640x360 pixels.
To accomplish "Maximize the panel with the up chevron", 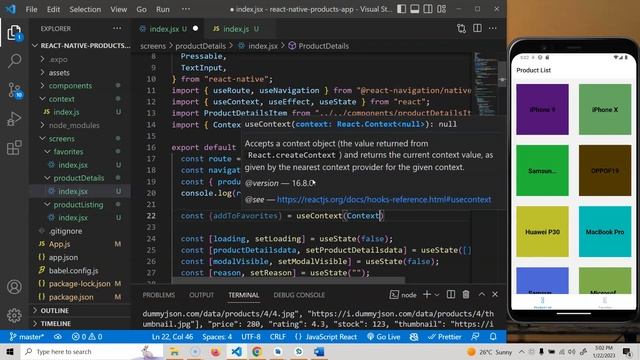I will [x=482, y=294].
